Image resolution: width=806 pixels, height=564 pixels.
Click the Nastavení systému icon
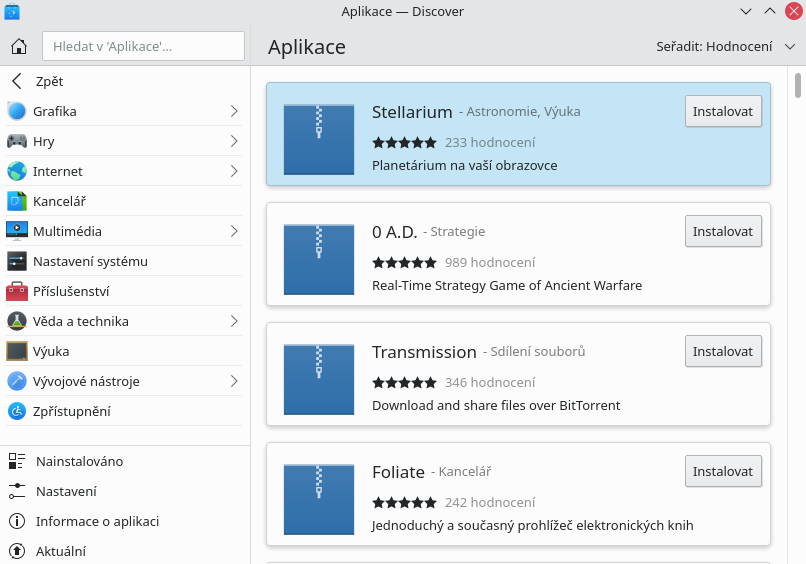(x=16, y=261)
